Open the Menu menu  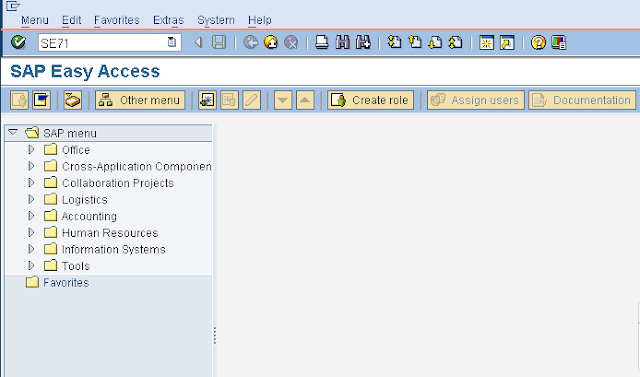[x=35, y=20]
